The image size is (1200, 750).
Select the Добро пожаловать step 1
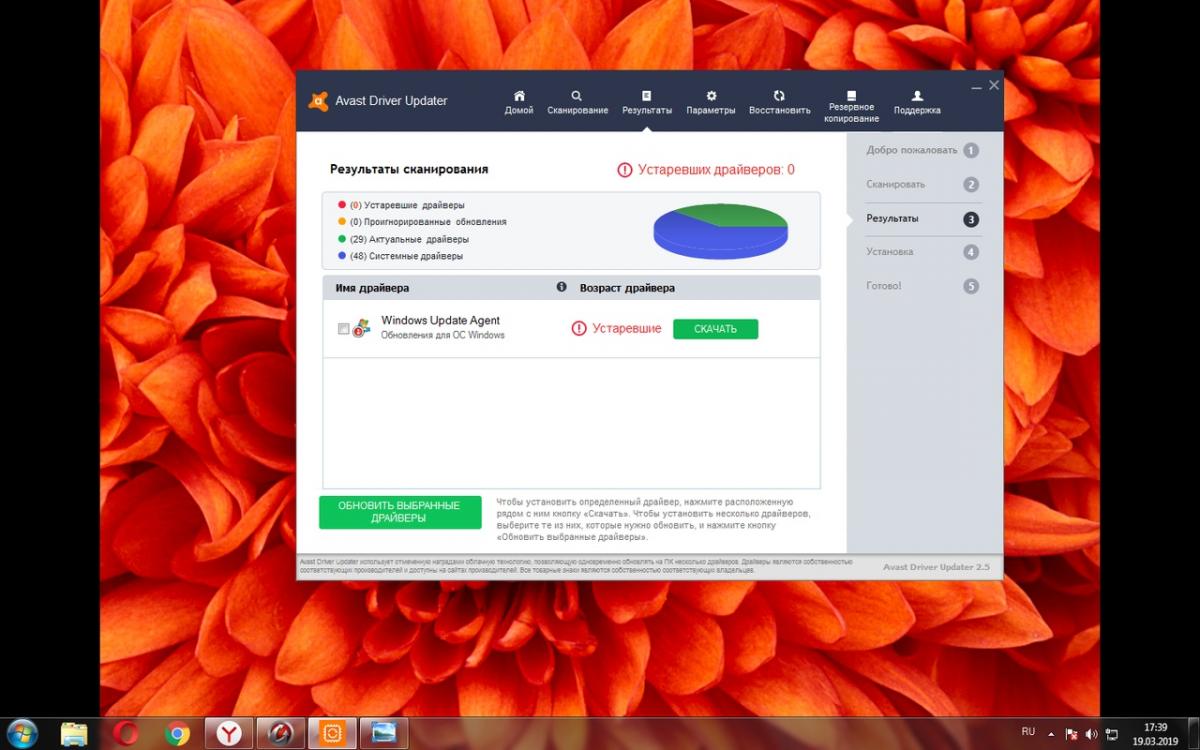coord(922,150)
